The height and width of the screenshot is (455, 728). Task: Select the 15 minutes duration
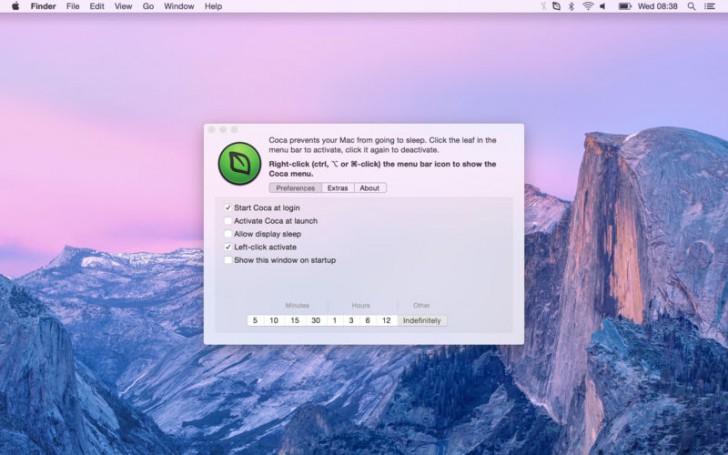pyautogui.click(x=295, y=320)
